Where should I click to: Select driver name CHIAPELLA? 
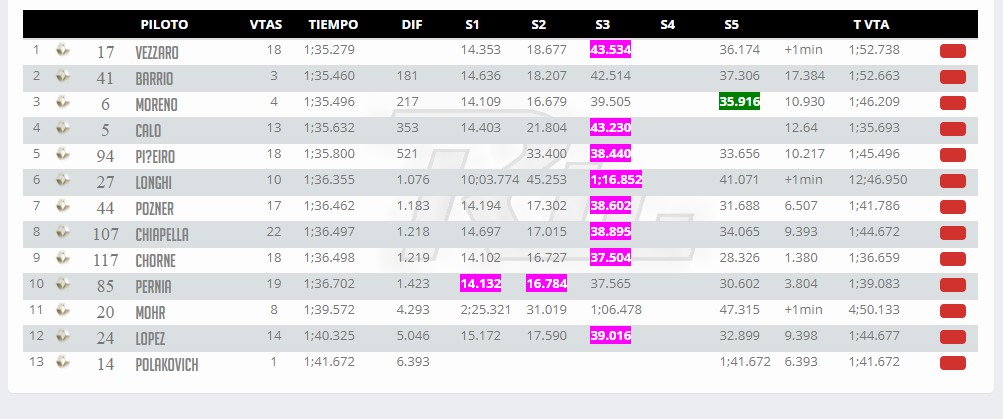point(162,235)
